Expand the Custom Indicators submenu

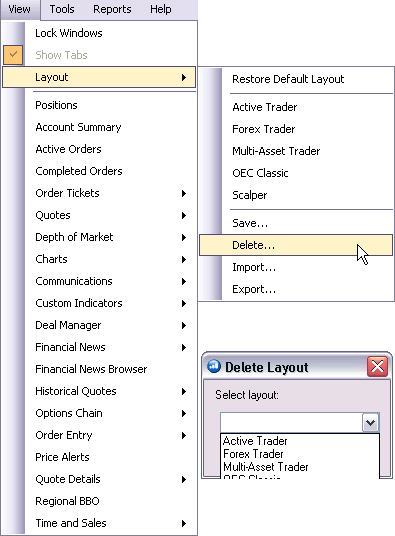click(x=99, y=303)
